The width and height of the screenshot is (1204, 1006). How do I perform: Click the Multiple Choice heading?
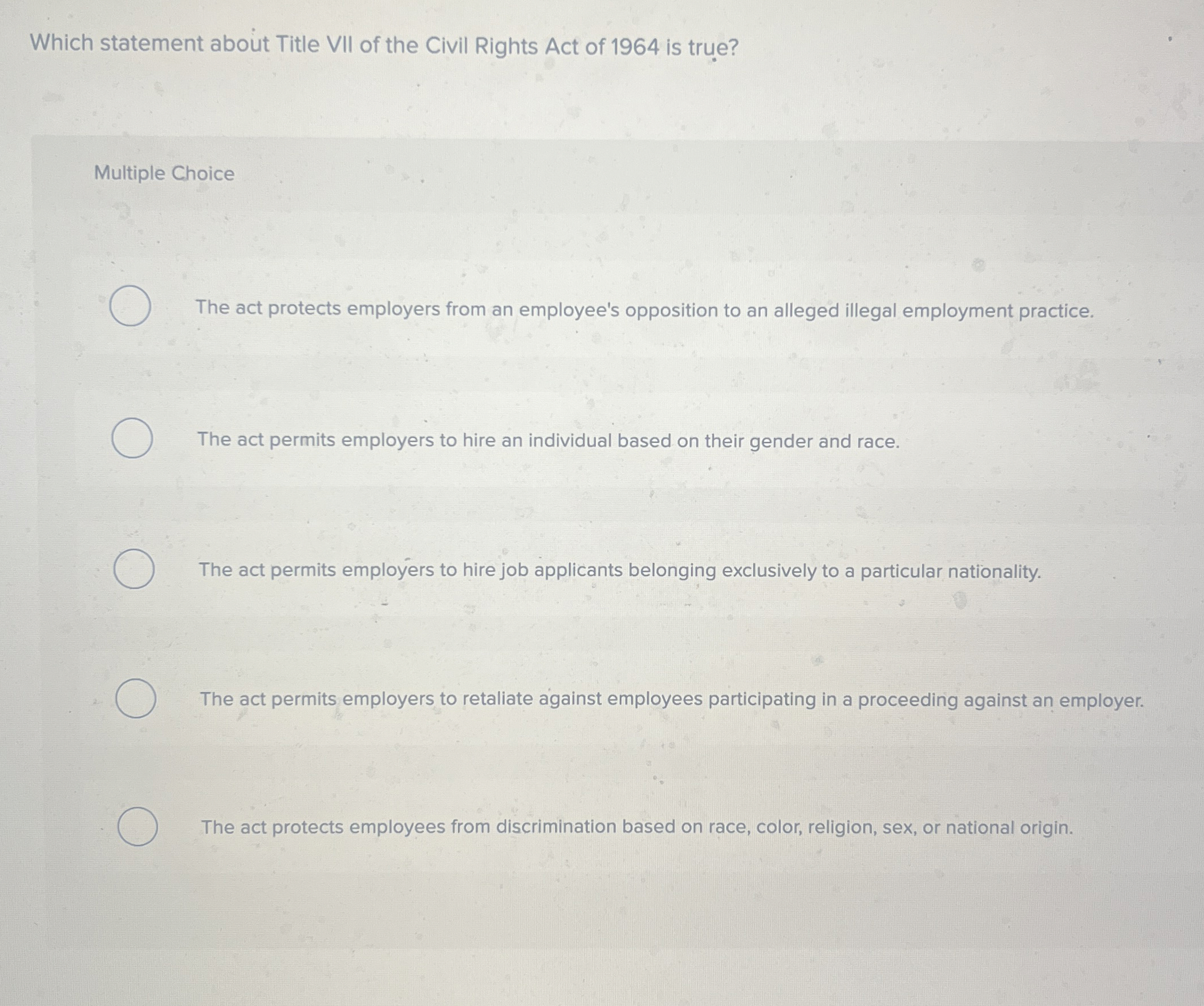point(165,173)
